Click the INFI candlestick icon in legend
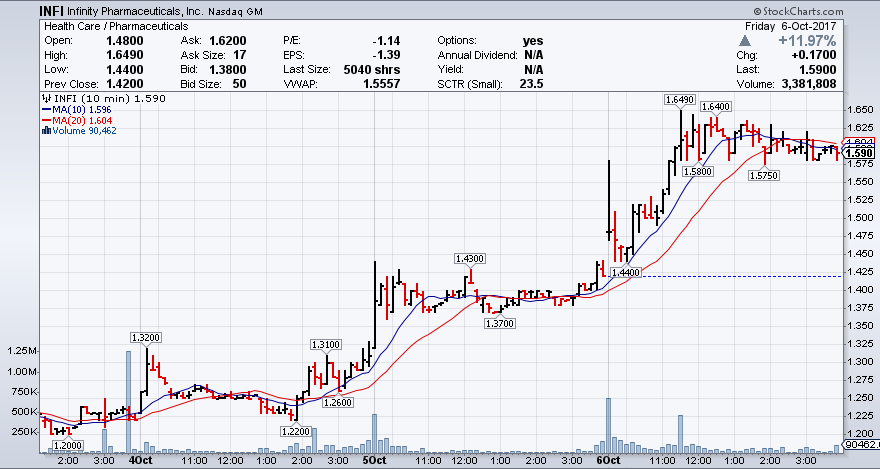Viewport: 880px width, 469px height. 44,99
